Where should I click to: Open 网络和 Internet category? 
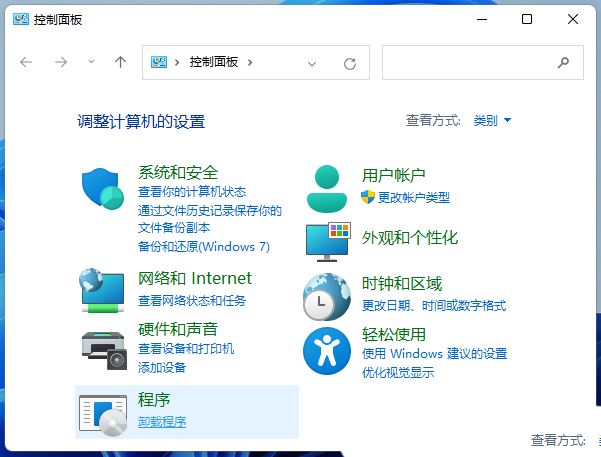point(195,278)
